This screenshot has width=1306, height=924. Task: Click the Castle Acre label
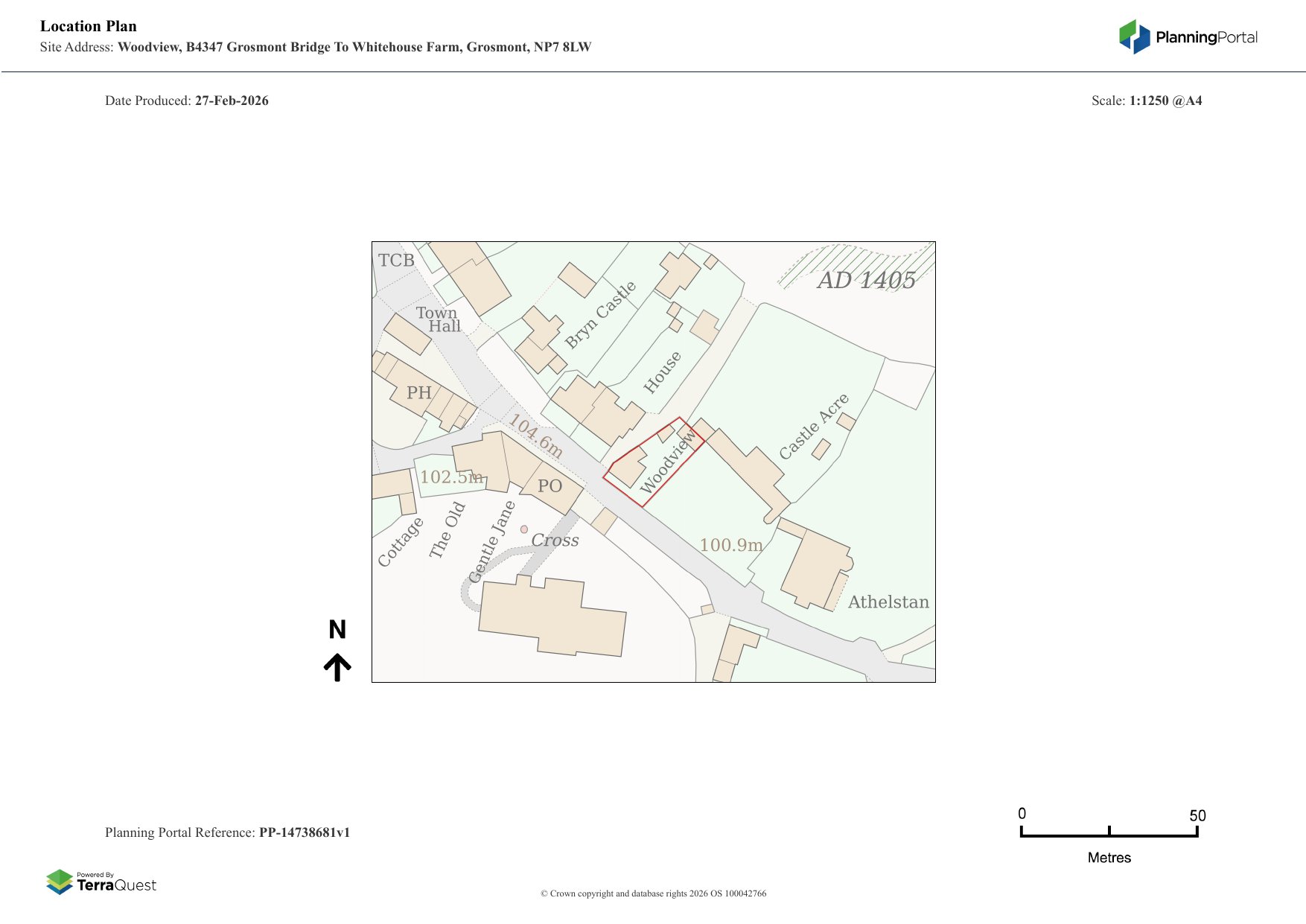coord(813,427)
